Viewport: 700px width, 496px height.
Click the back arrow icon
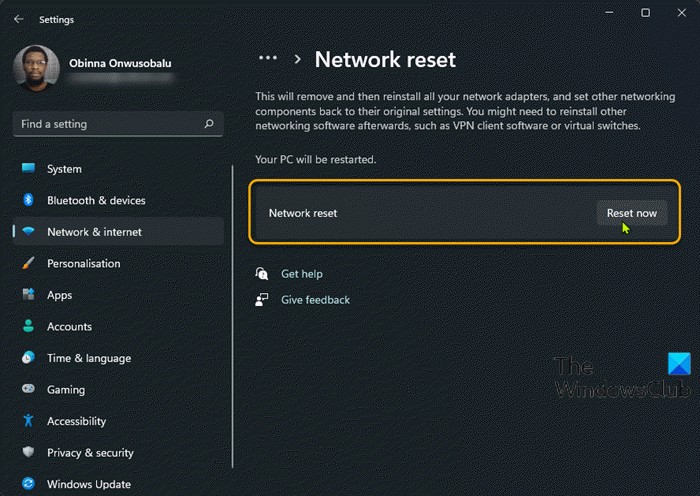19,19
